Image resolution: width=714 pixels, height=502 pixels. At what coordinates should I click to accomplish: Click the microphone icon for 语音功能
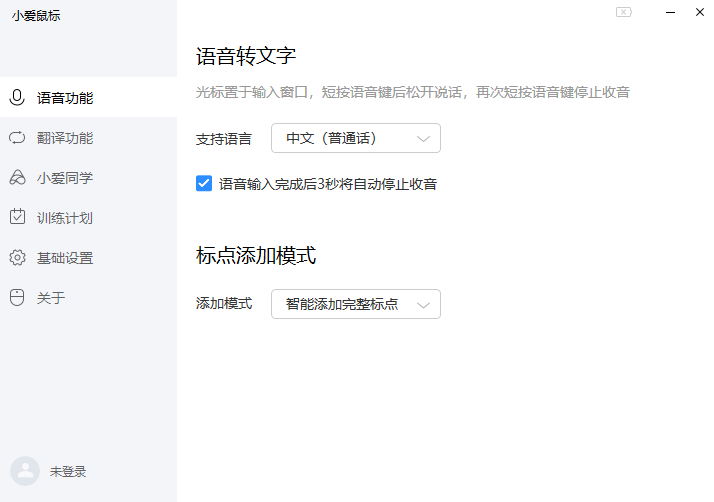[17, 98]
